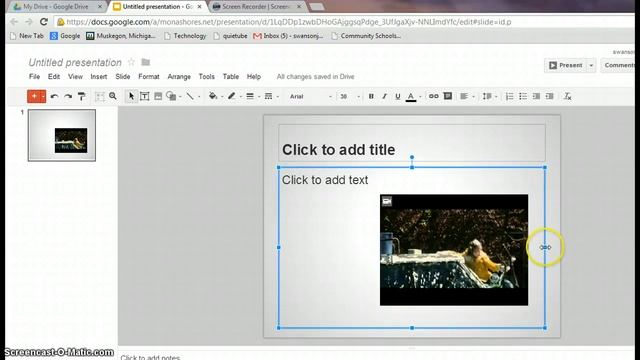Rename the Untitled presentation title
Screen dimensions: 640x360
75,62
